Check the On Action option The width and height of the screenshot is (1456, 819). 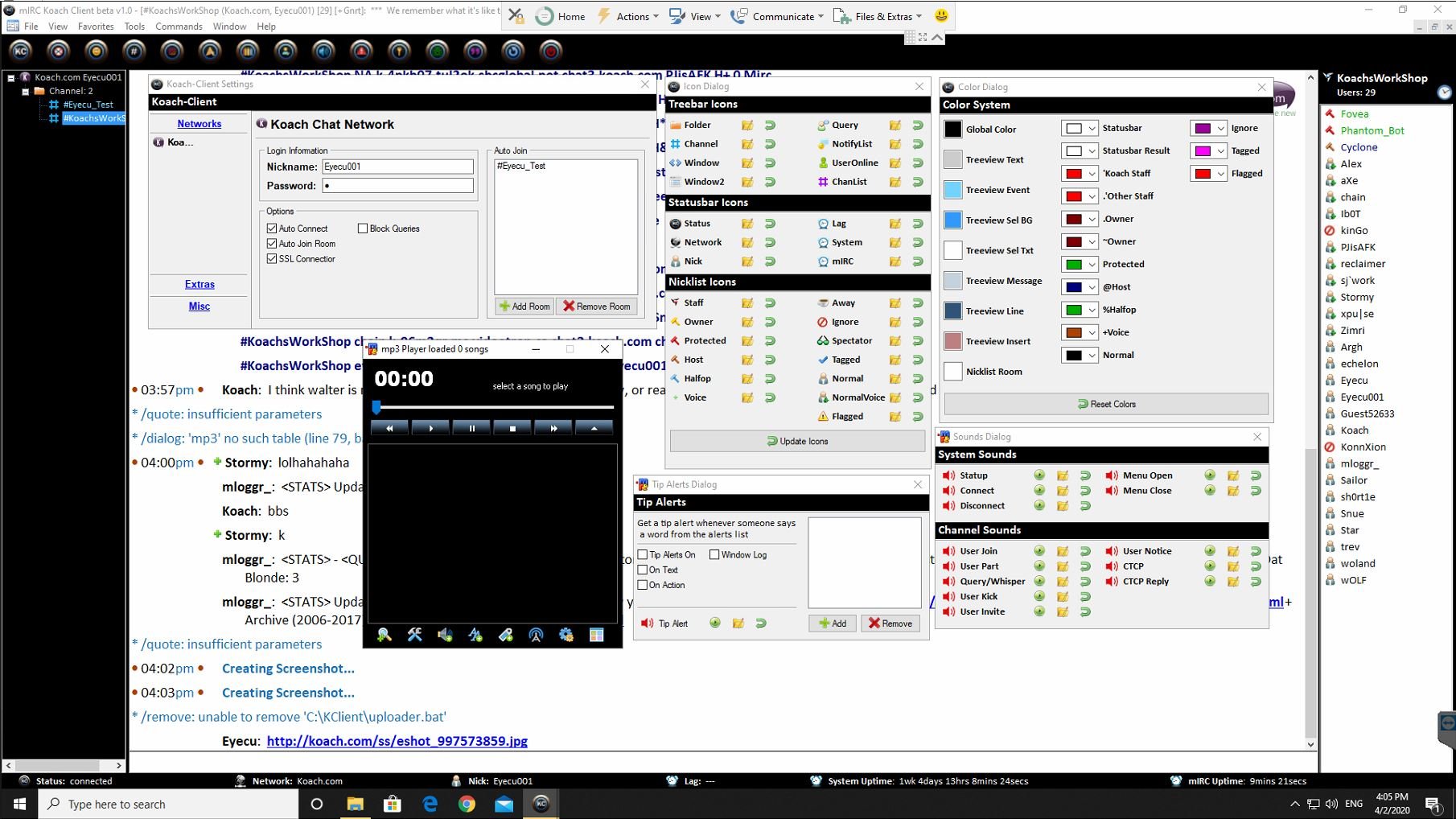click(x=643, y=585)
